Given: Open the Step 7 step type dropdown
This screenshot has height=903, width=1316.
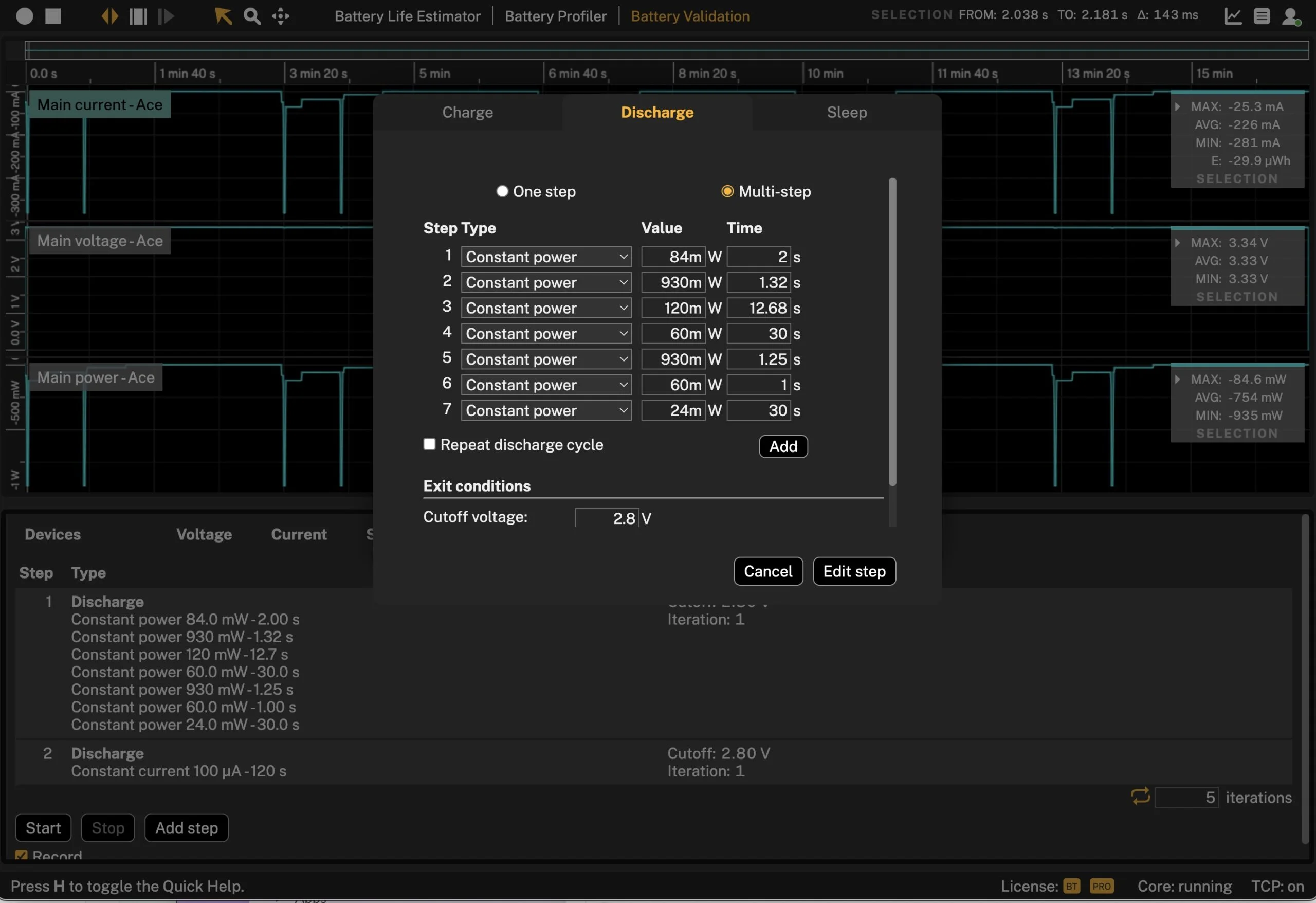Looking at the screenshot, I should (545, 410).
